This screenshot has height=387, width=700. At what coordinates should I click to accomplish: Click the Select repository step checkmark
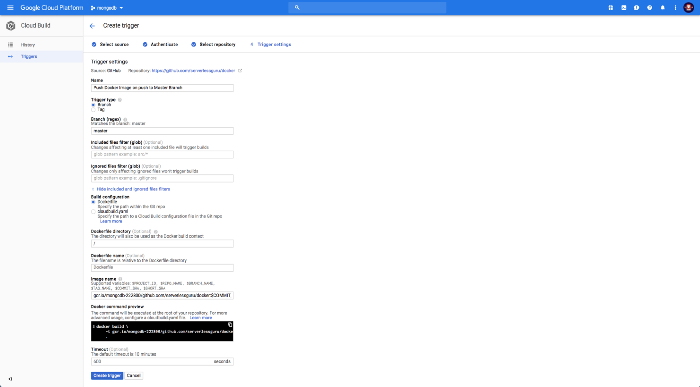click(193, 45)
